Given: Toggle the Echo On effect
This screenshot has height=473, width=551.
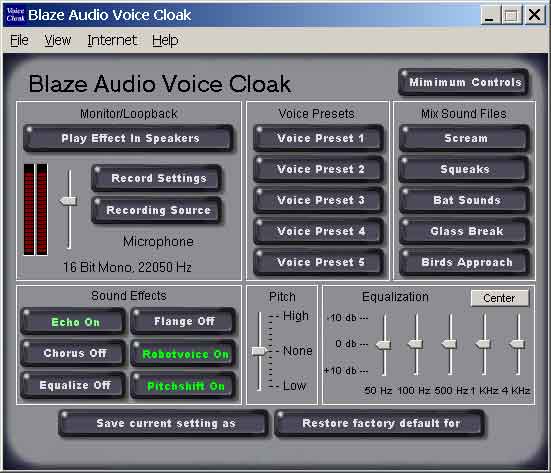Looking at the screenshot, I should pos(73,322).
